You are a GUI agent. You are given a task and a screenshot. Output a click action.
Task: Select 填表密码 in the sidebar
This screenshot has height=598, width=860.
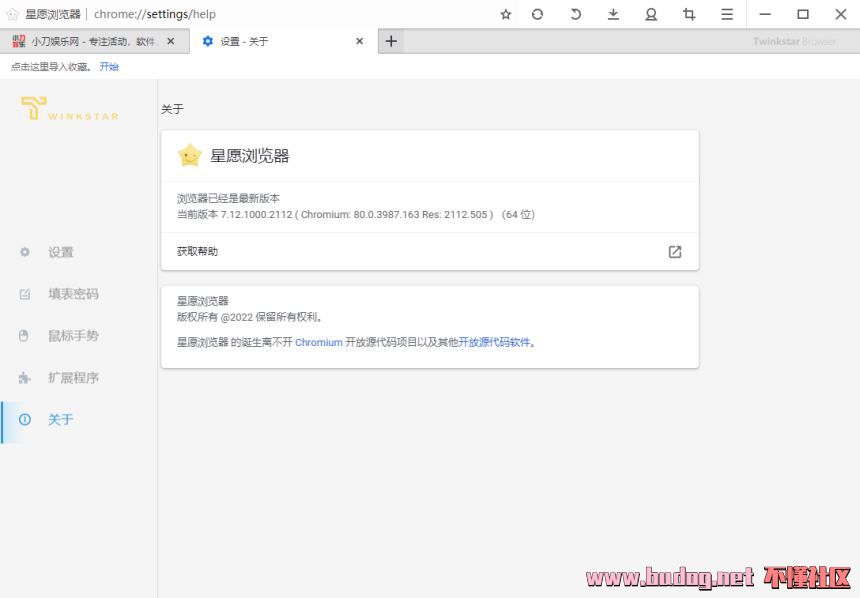(73, 294)
